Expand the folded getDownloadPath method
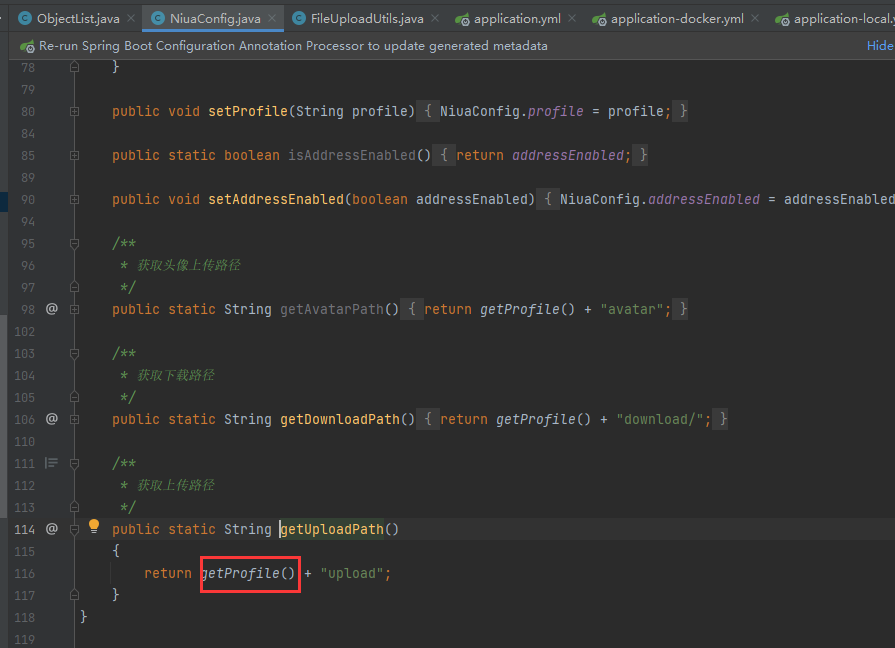Image resolution: width=895 pixels, height=648 pixels. [x=74, y=420]
